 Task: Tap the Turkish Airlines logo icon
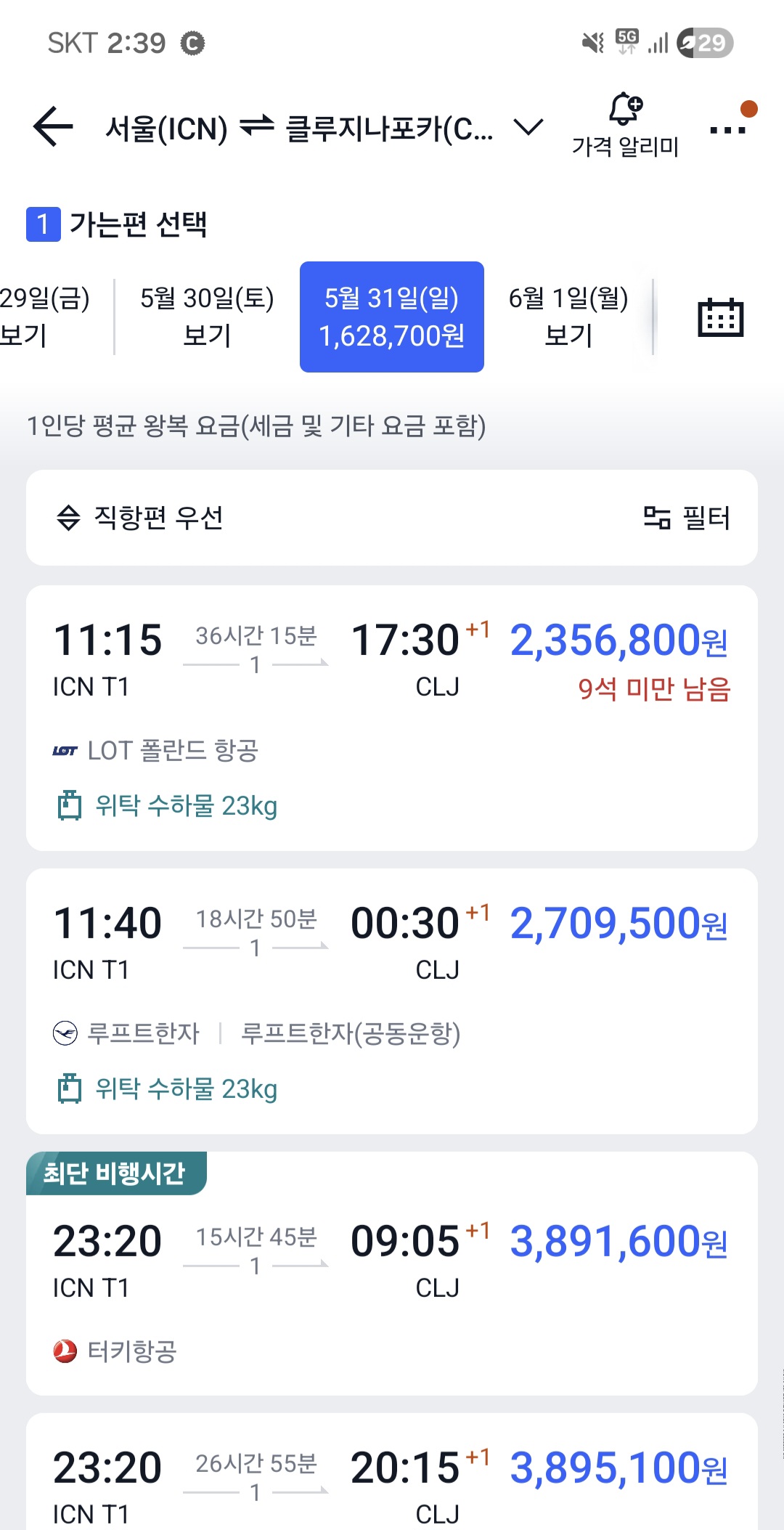click(65, 1351)
